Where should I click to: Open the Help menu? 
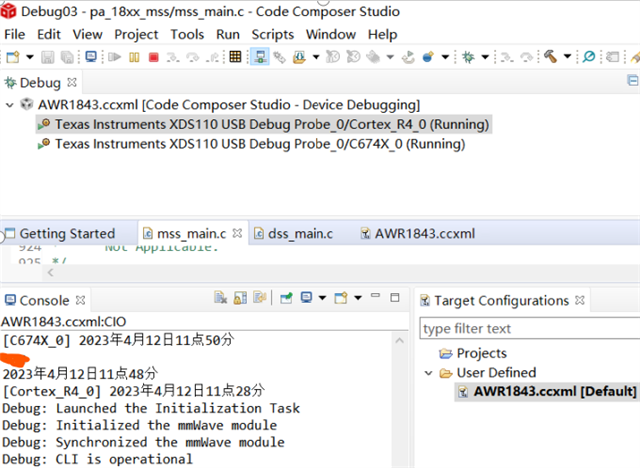(x=382, y=35)
